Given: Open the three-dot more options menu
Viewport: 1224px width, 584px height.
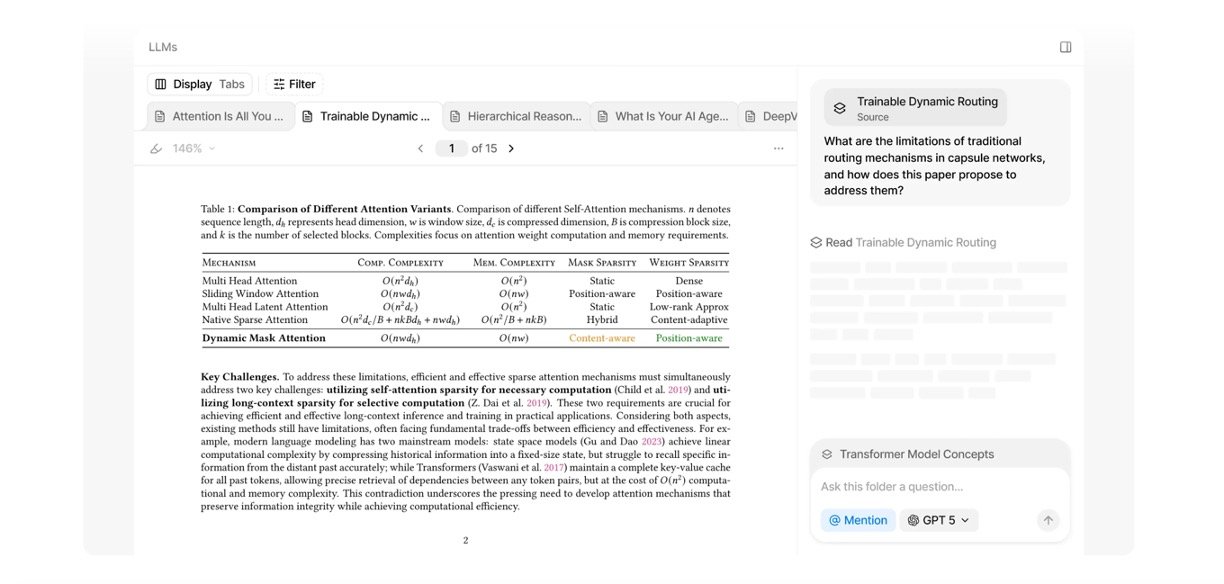Looking at the screenshot, I should click(778, 148).
